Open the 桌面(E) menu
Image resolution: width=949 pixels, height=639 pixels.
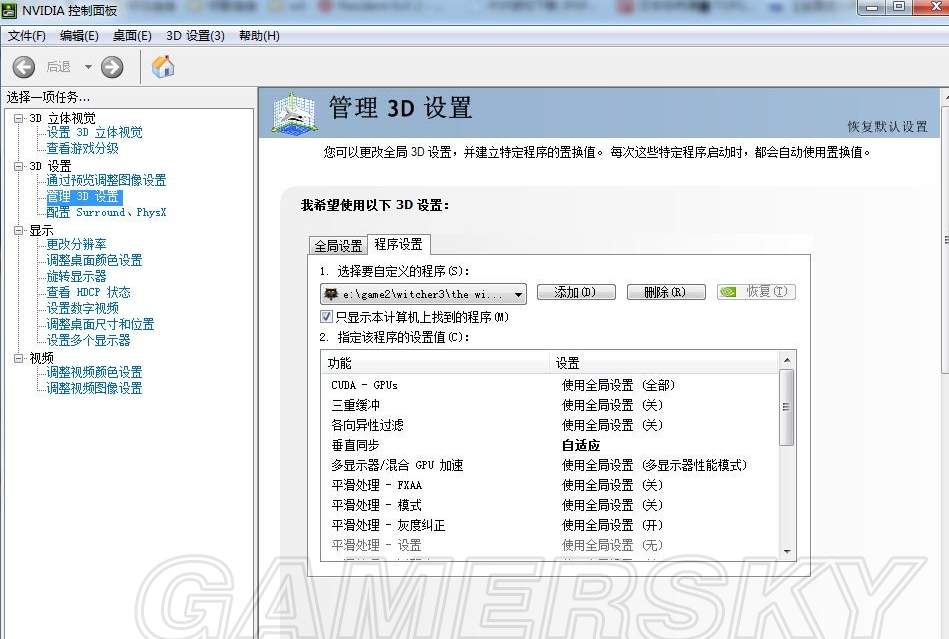click(x=132, y=36)
